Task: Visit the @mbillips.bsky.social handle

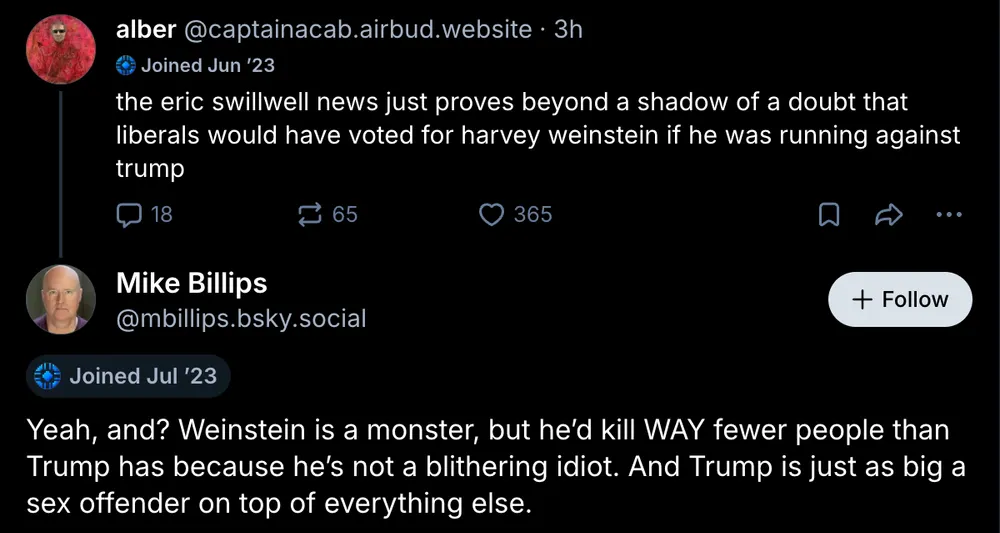Action: 241,318
